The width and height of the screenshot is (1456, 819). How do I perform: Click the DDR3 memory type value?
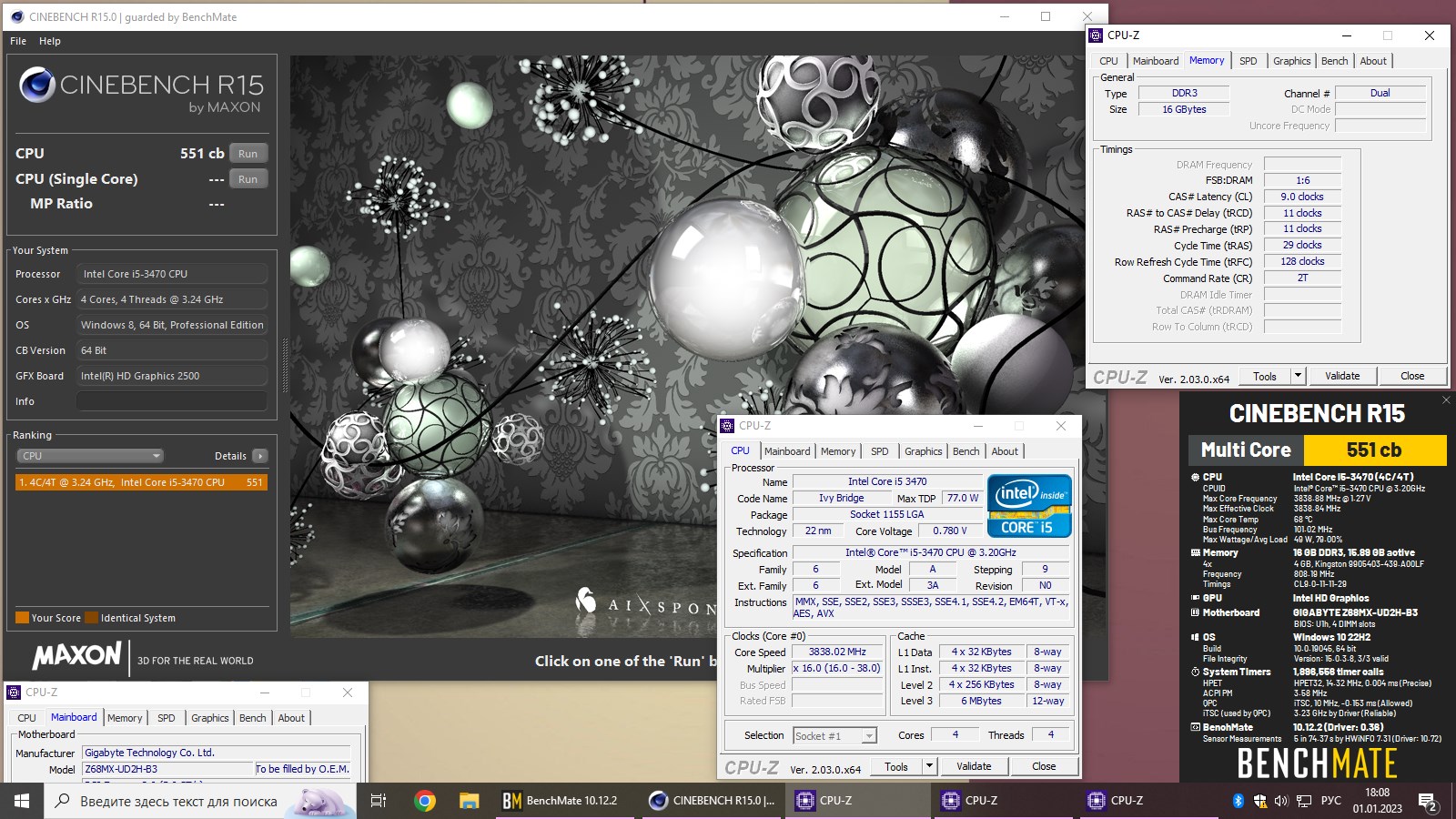[x=1185, y=93]
